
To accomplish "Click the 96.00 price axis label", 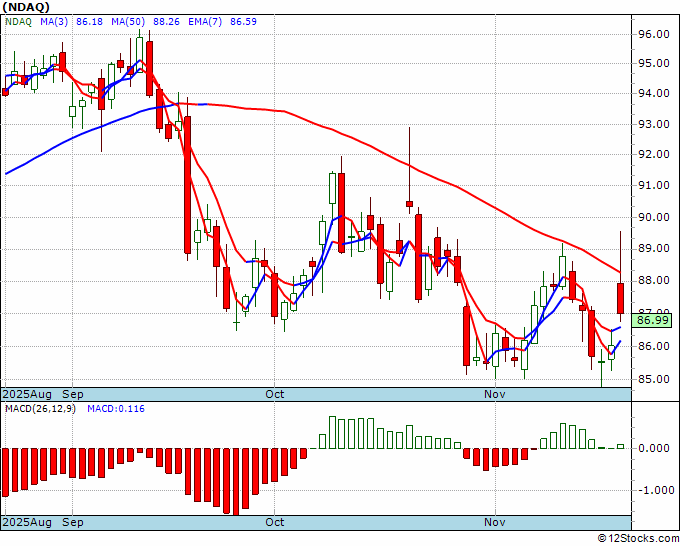I will (x=654, y=34).
